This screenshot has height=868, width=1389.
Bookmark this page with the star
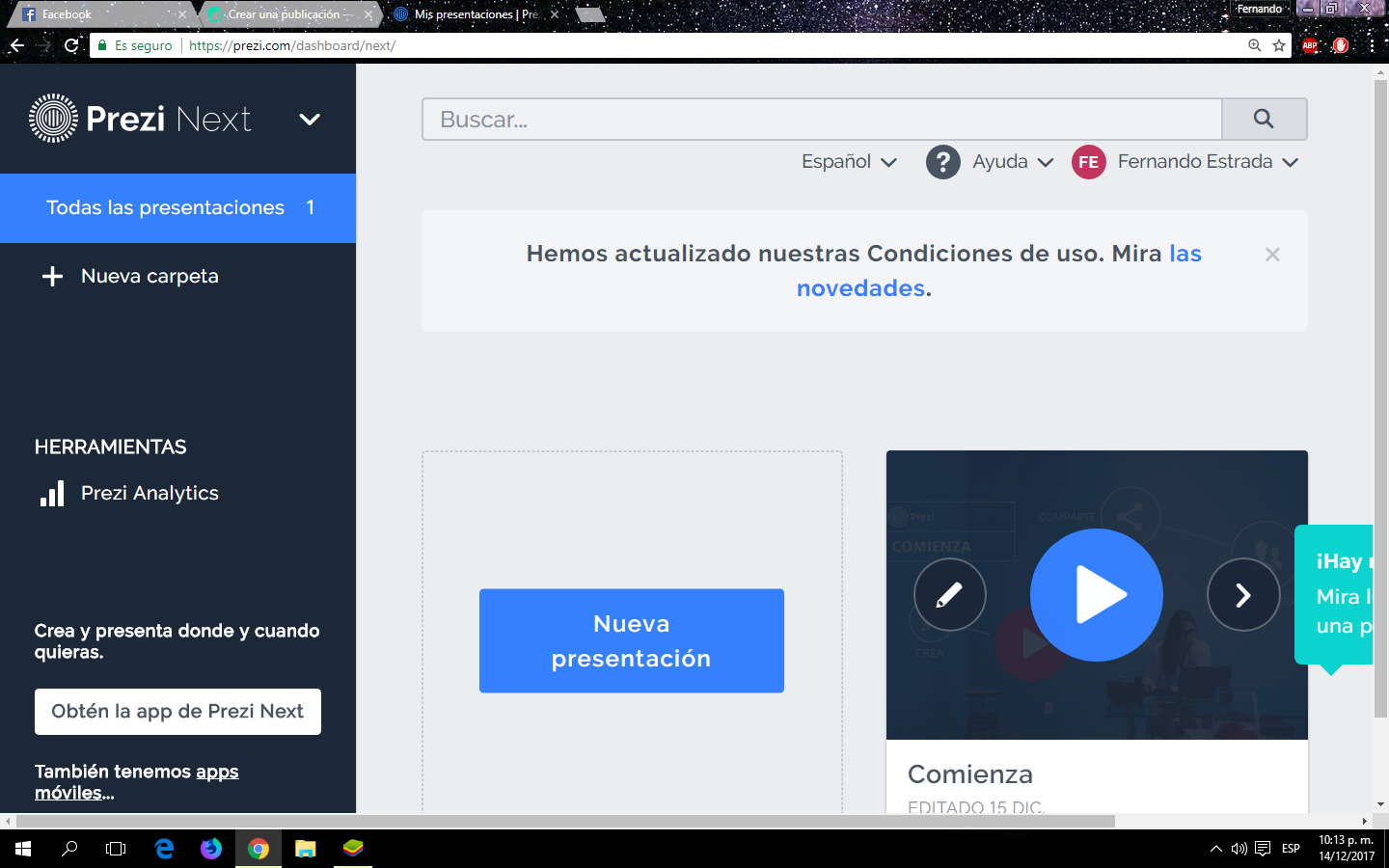1279,45
